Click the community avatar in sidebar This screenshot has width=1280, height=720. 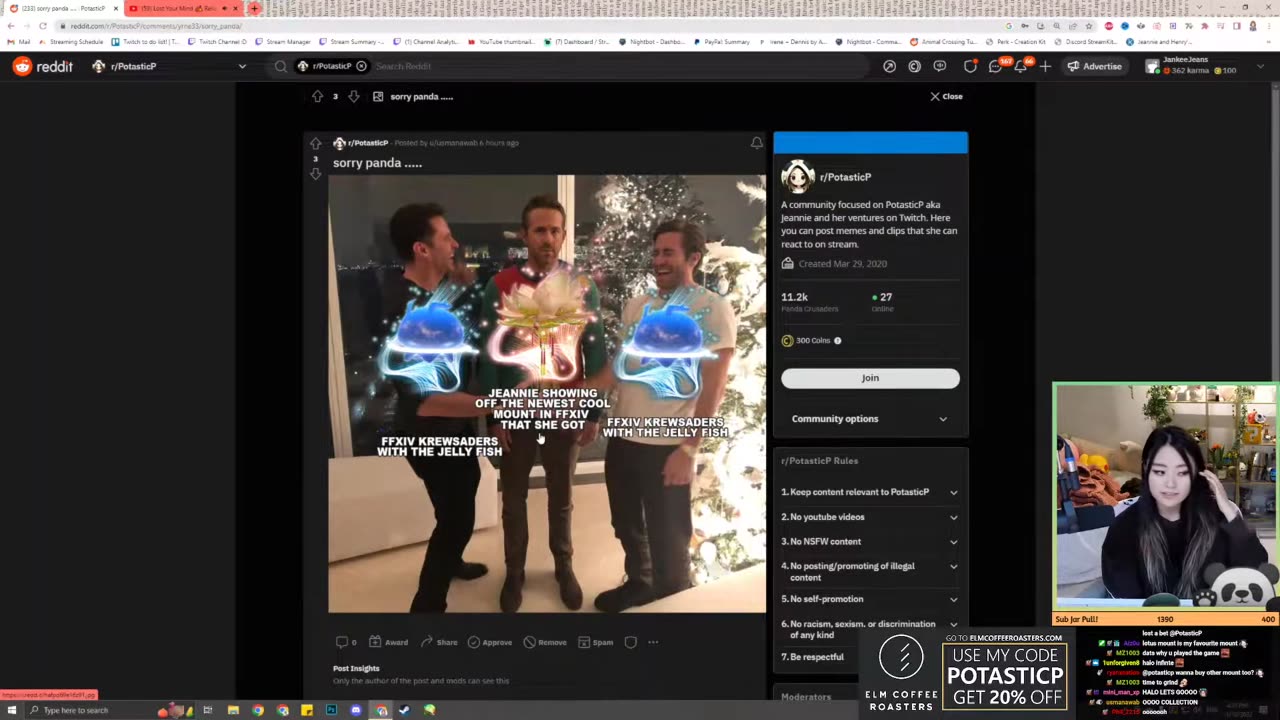pyautogui.click(x=797, y=177)
